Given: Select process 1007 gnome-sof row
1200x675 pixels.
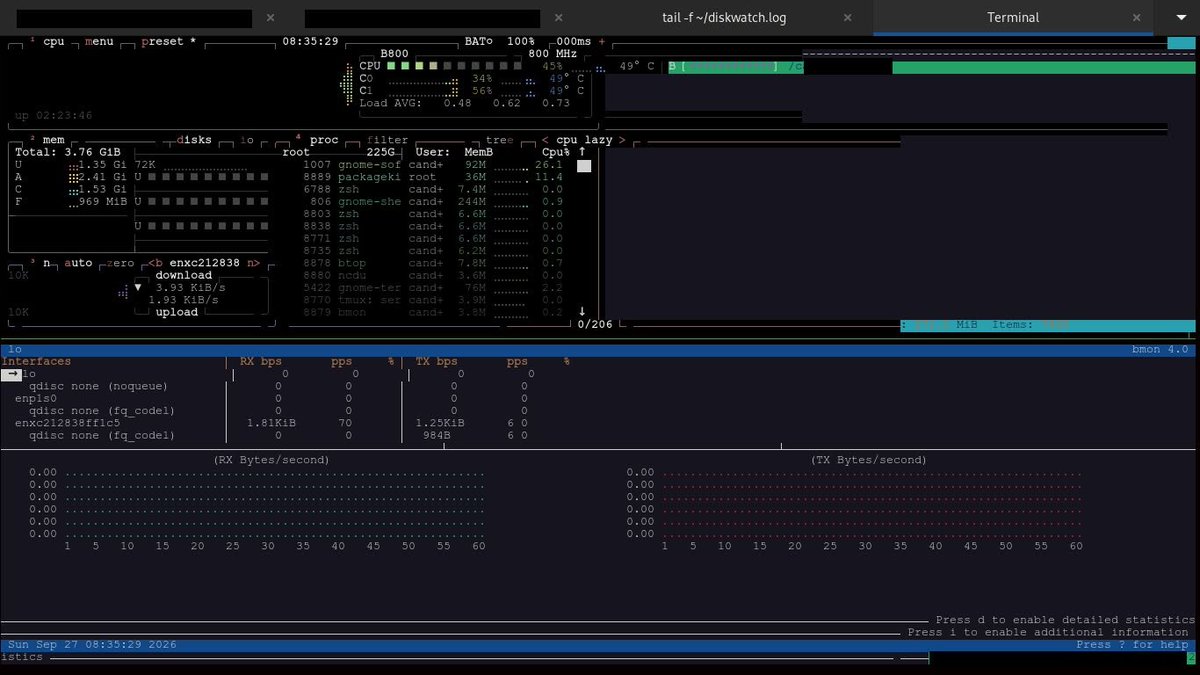Looking at the screenshot, I should (x=433, y=164).
